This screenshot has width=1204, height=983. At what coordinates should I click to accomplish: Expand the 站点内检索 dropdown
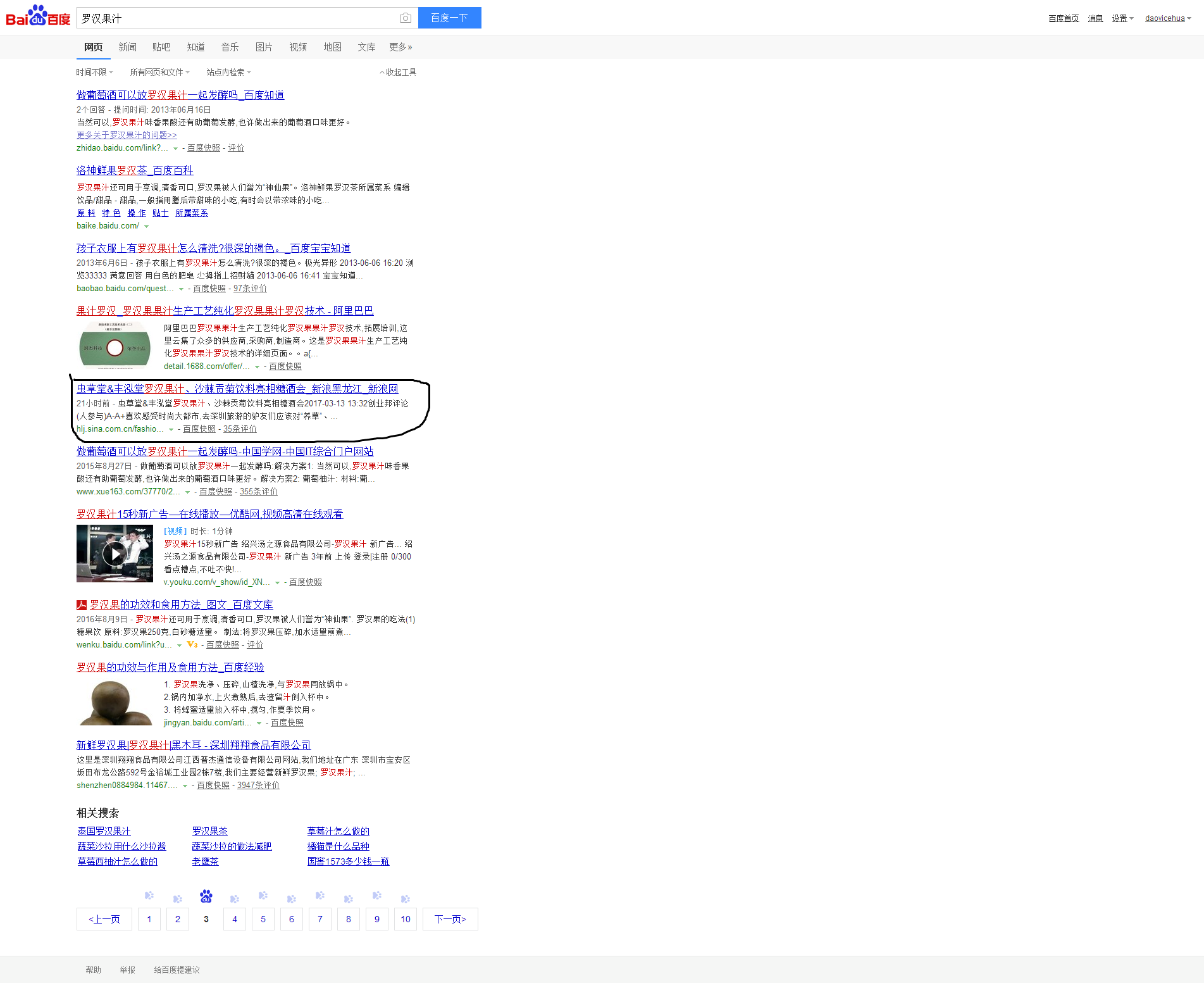(x=228, y=72)
